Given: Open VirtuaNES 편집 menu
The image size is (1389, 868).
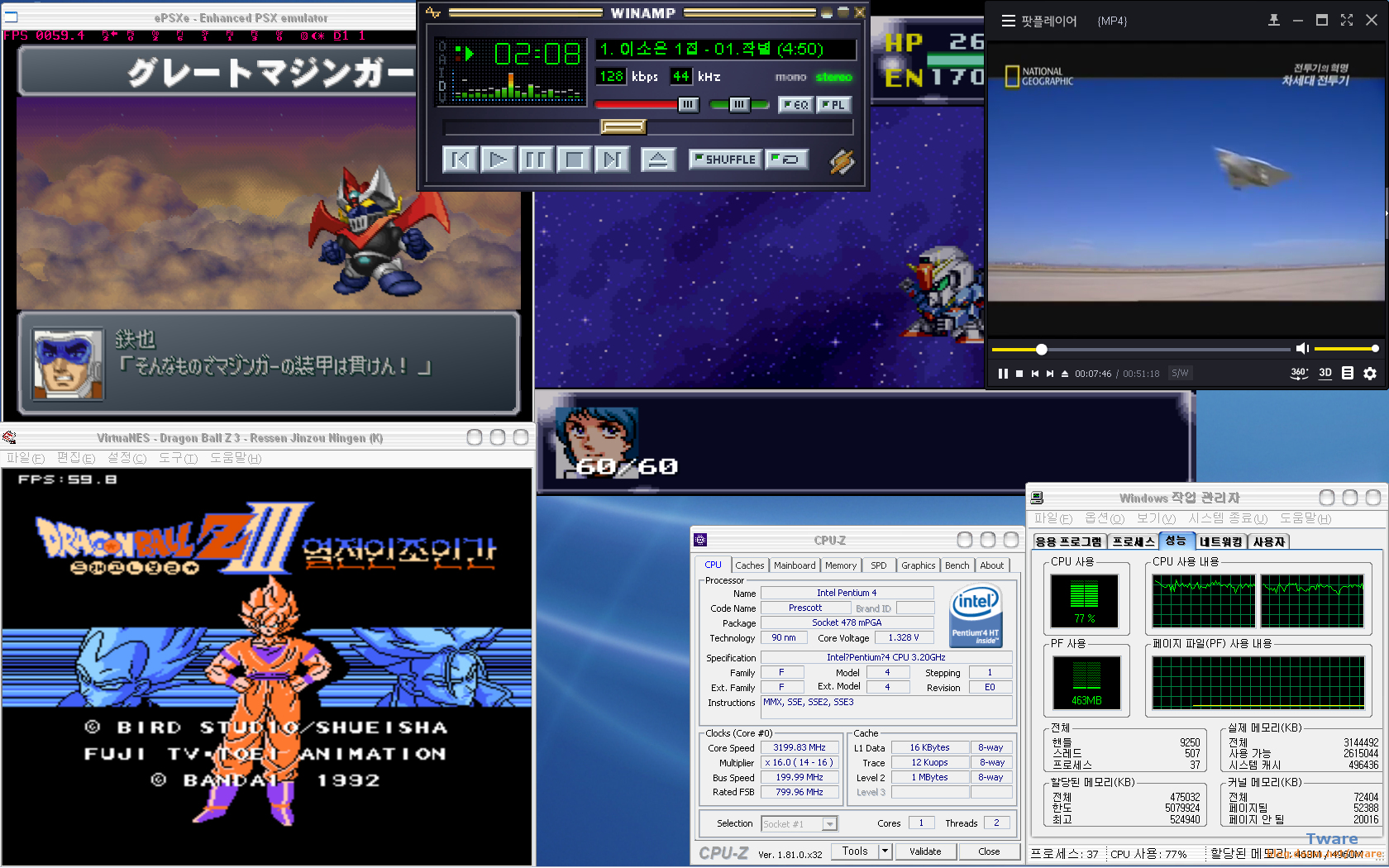Looking at the screenshot, I should (76, 458).
